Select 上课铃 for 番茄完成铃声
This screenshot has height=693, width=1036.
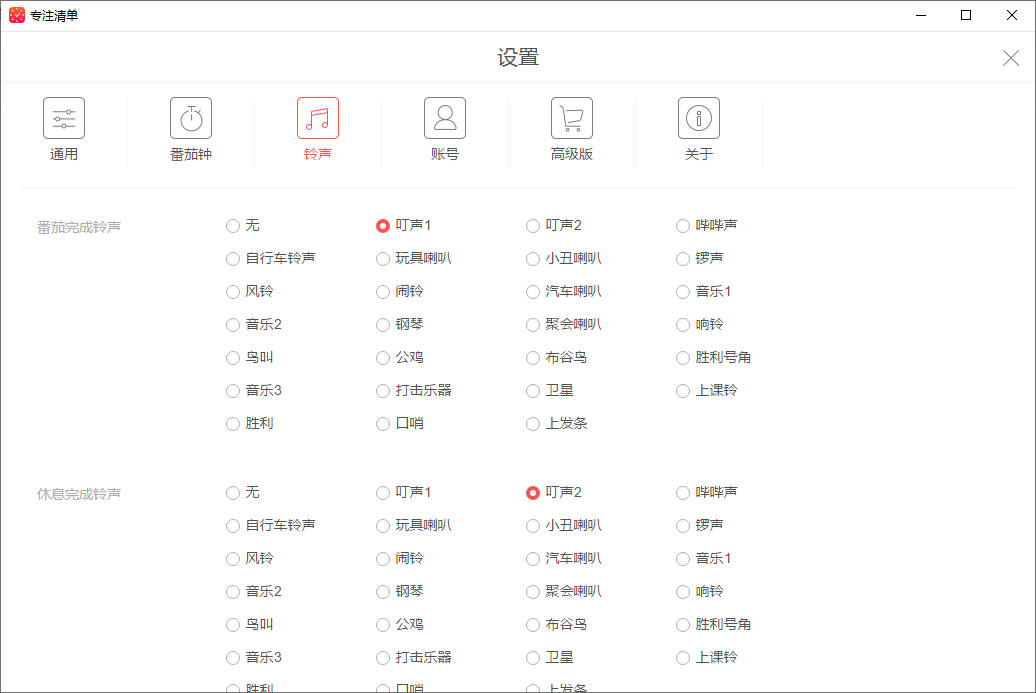[683, 391]
